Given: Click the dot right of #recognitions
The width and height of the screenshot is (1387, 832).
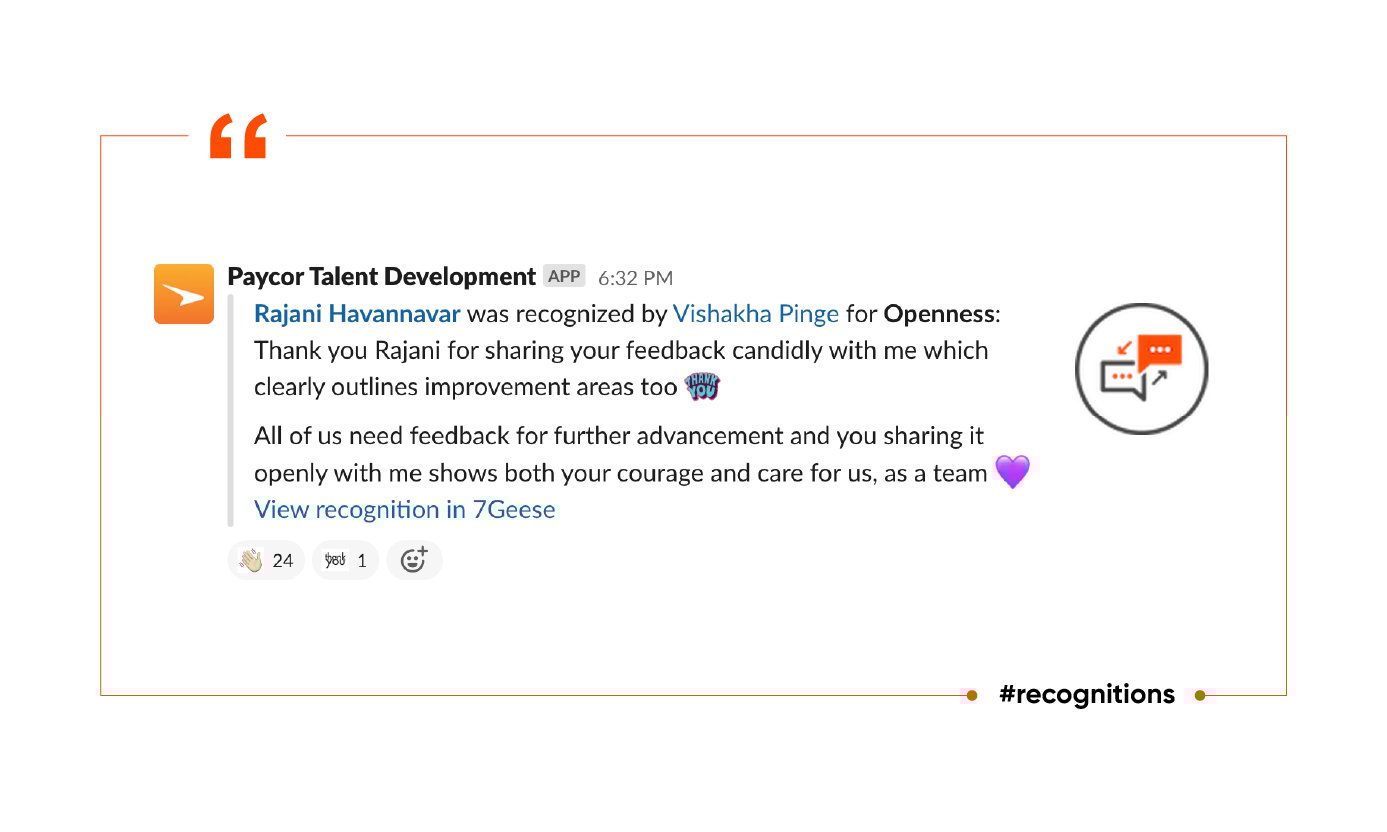Looking at the screenshot, I should [x=1200, y=696].
